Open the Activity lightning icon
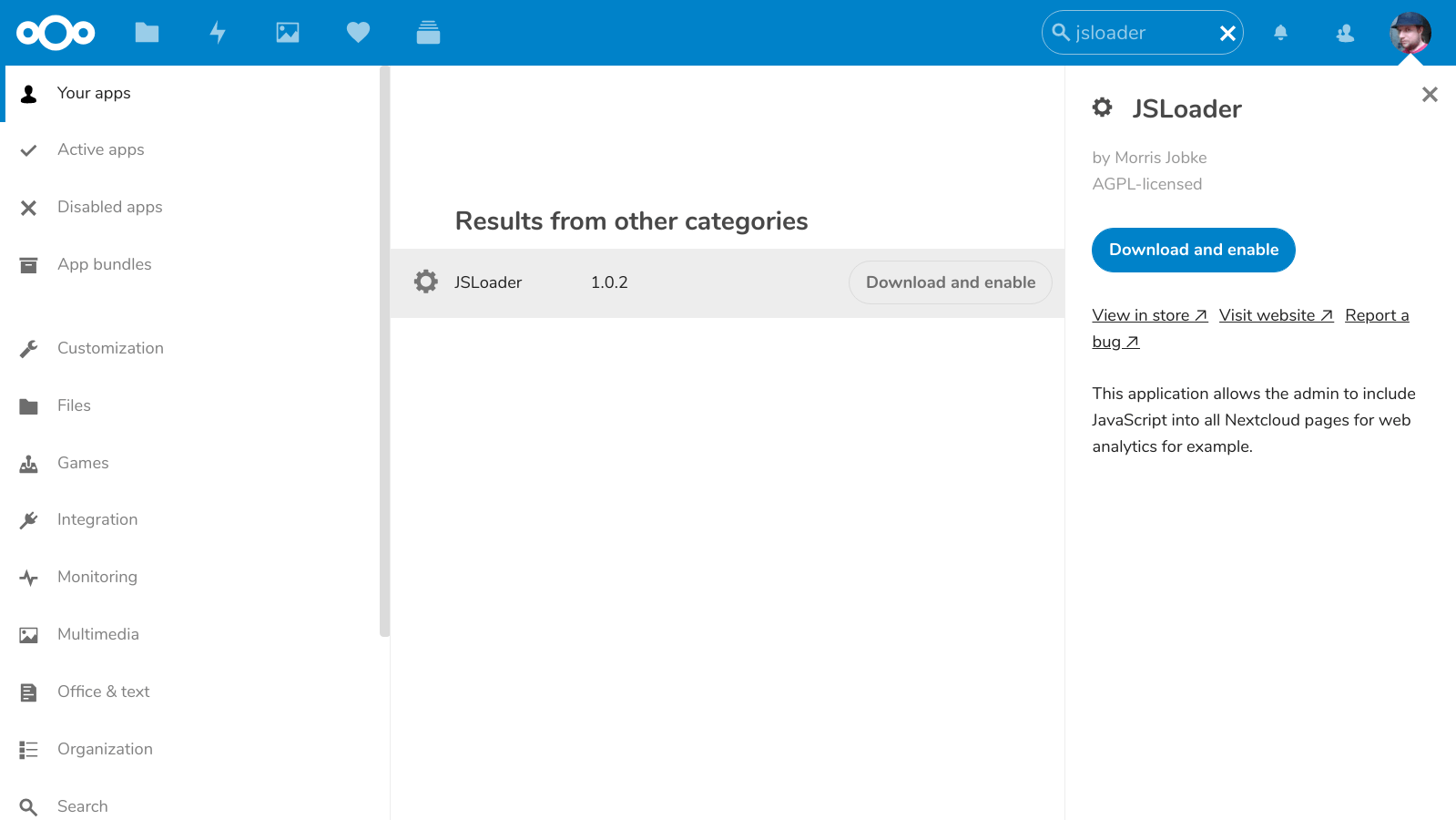 [218, 33]
